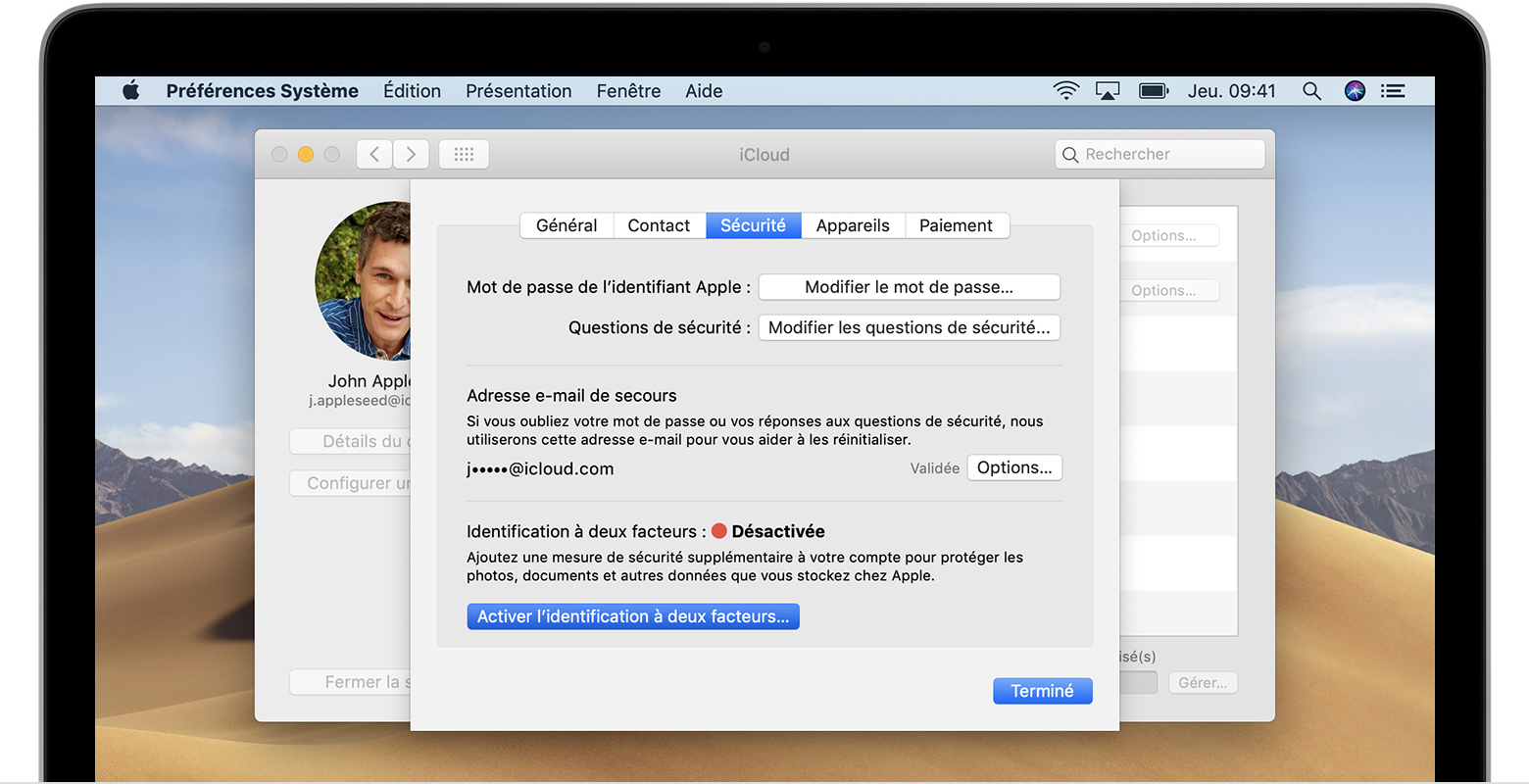Open the Aide menu

[704, 91]
